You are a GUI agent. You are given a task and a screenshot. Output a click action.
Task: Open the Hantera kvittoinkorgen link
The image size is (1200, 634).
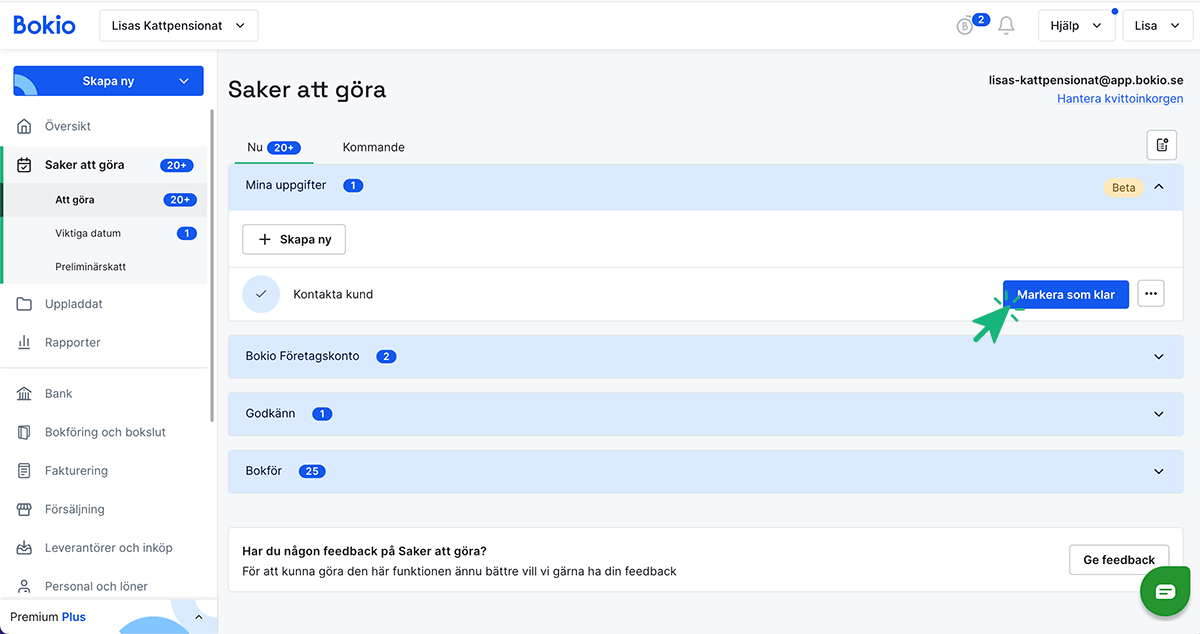pos(1120,99)
